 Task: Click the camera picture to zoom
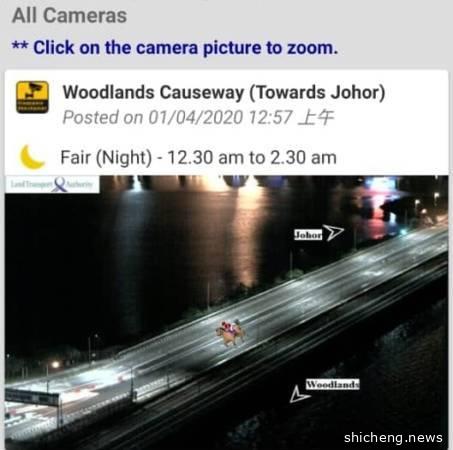tap(226, 312)
